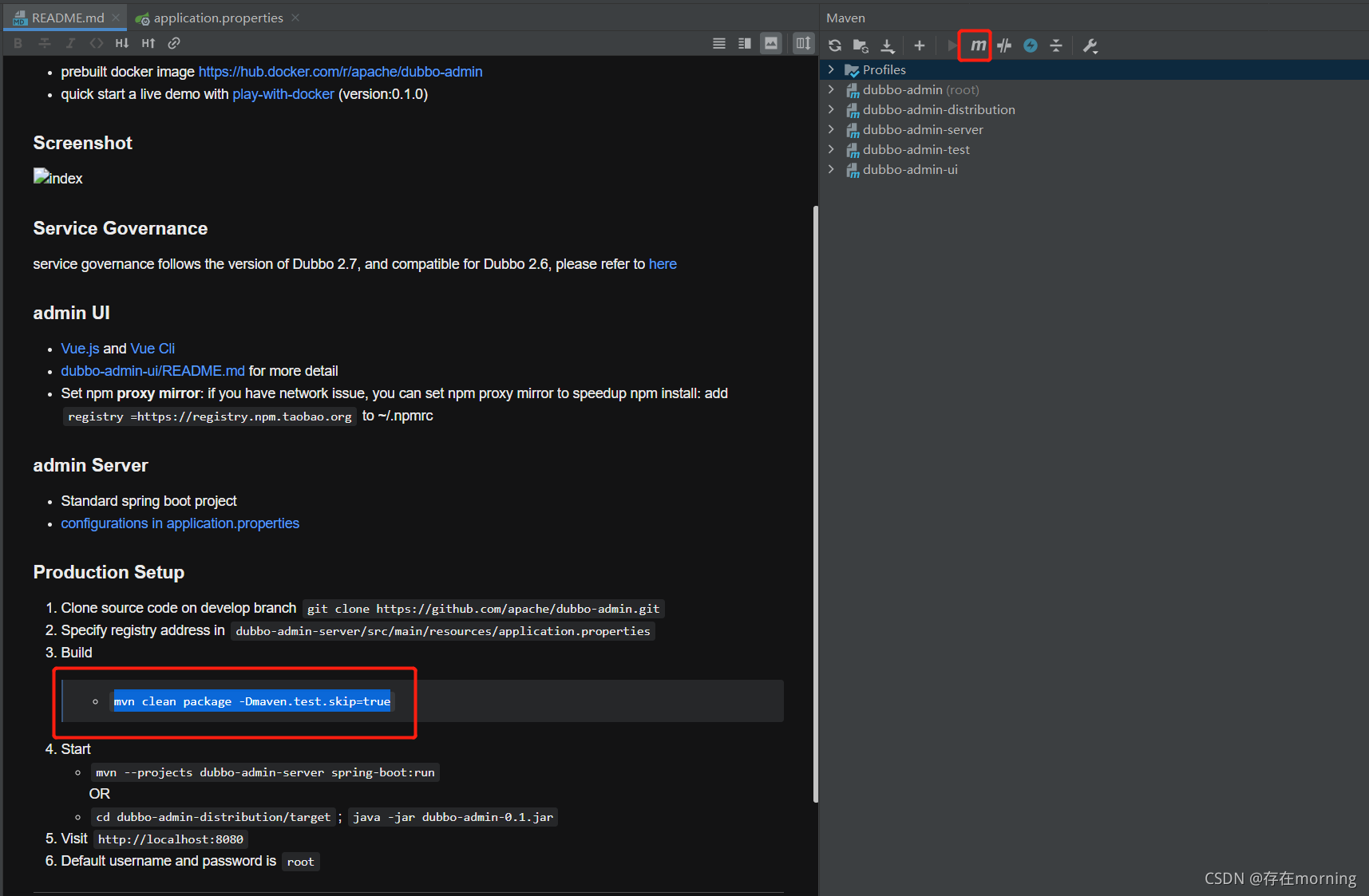Select dubbo-admin-distribution in Maven tree

[1094, 109]
